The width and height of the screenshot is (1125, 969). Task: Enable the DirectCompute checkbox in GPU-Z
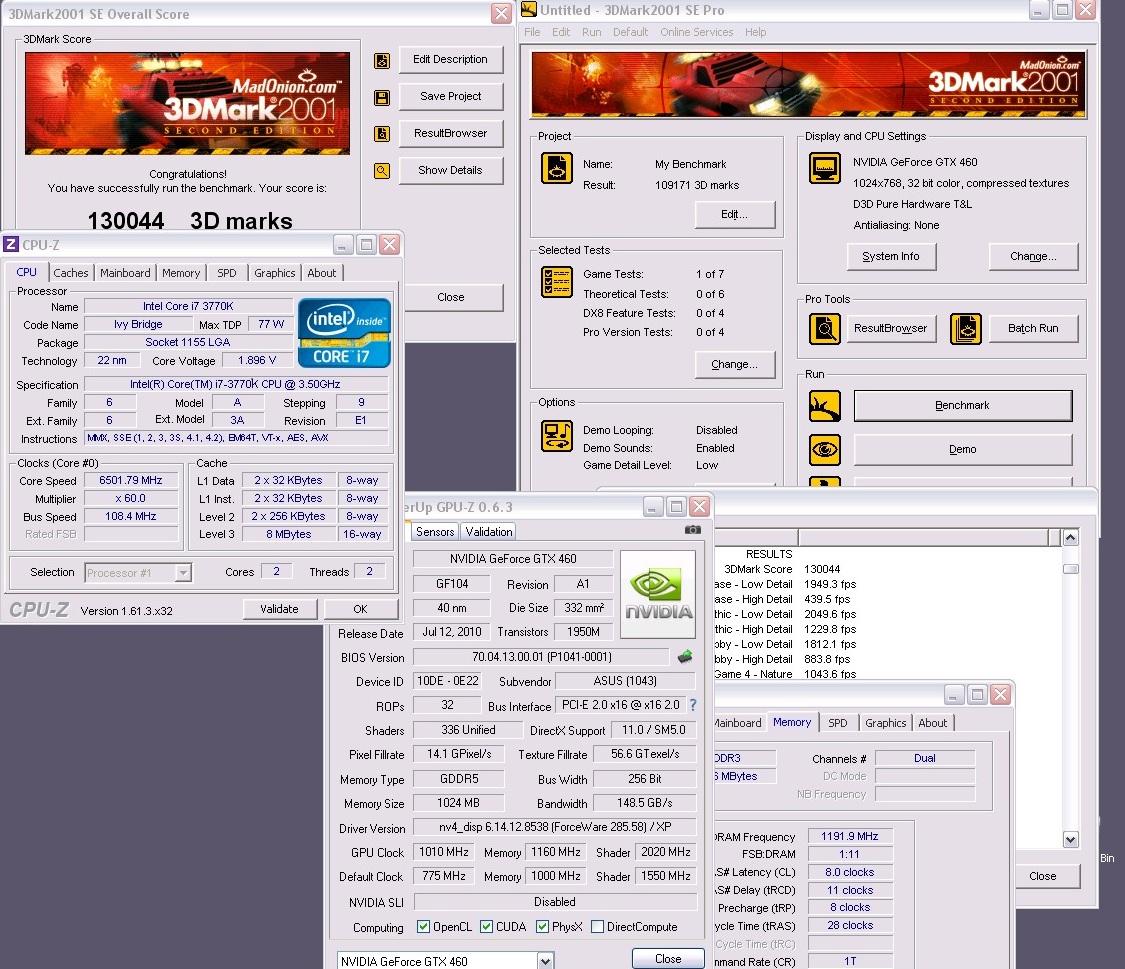click(597, 927)
